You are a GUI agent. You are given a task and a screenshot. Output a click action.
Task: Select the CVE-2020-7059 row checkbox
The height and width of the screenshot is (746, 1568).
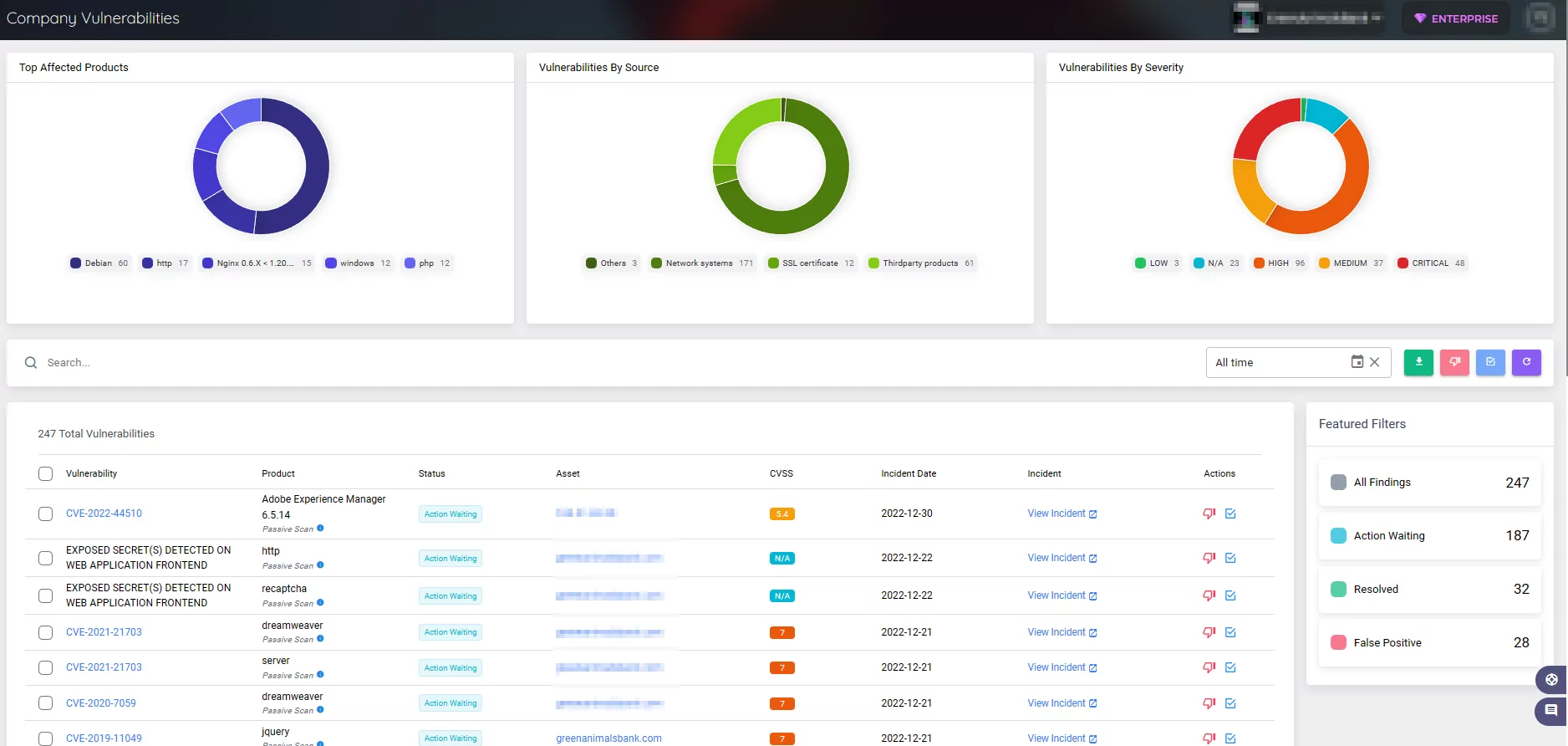pyautogui.click(x=46, y=703)
